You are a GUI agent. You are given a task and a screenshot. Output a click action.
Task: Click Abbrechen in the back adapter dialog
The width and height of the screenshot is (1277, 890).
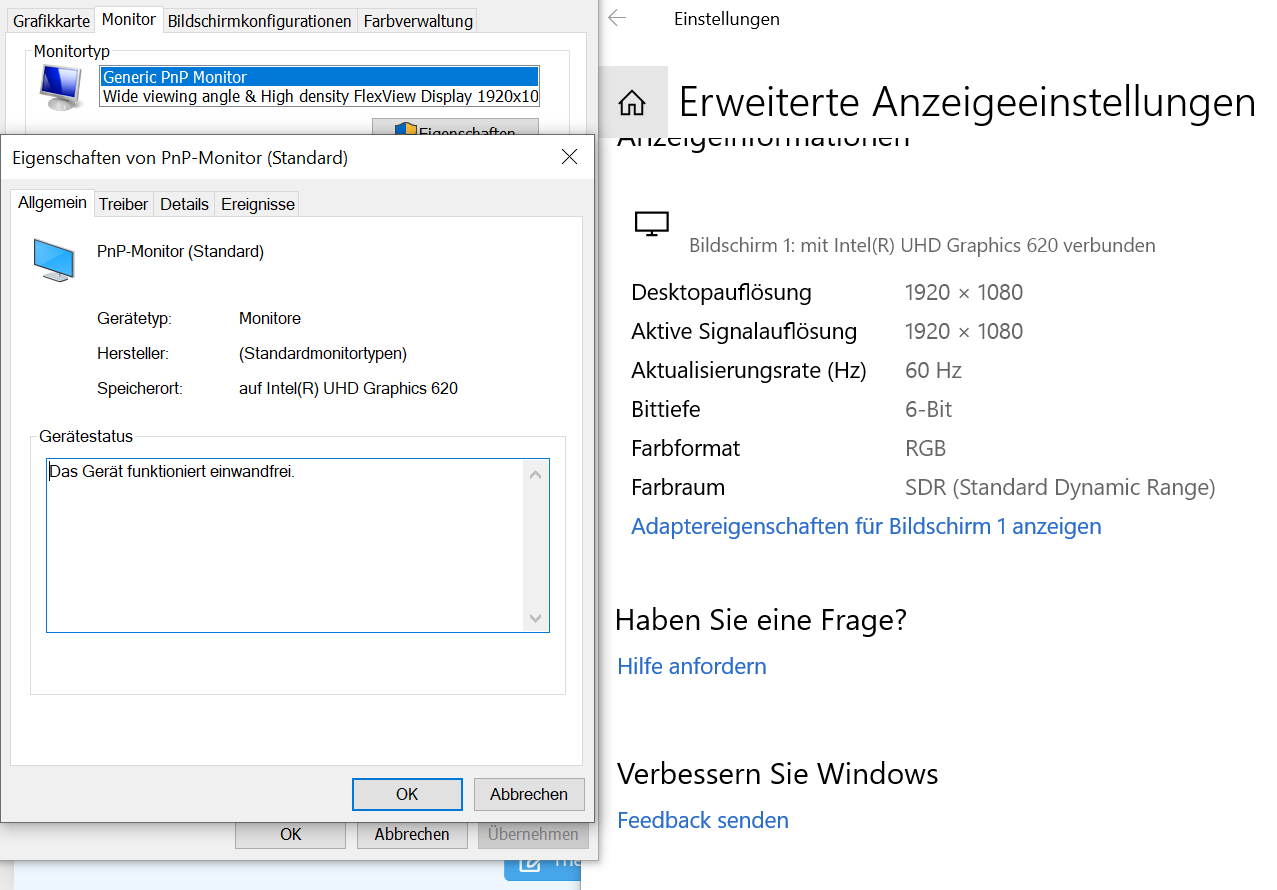click(412, 834)
